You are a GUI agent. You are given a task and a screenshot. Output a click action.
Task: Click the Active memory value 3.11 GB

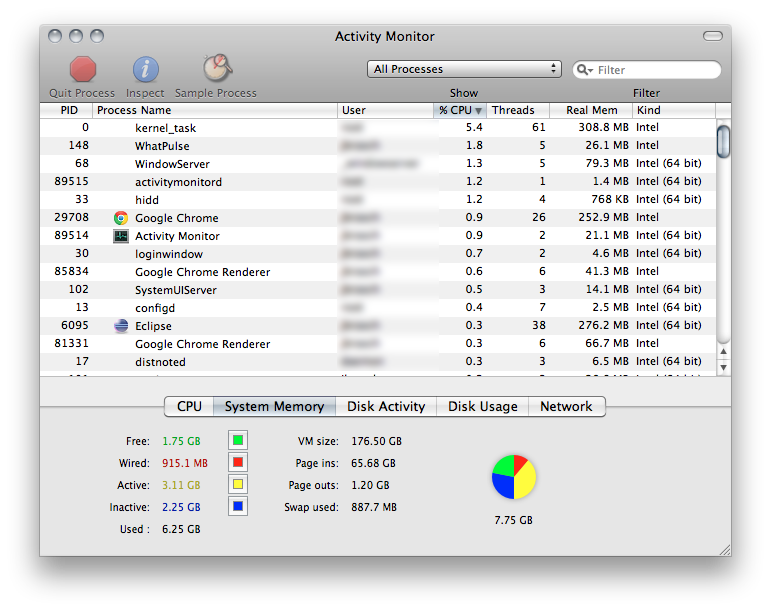181,486
